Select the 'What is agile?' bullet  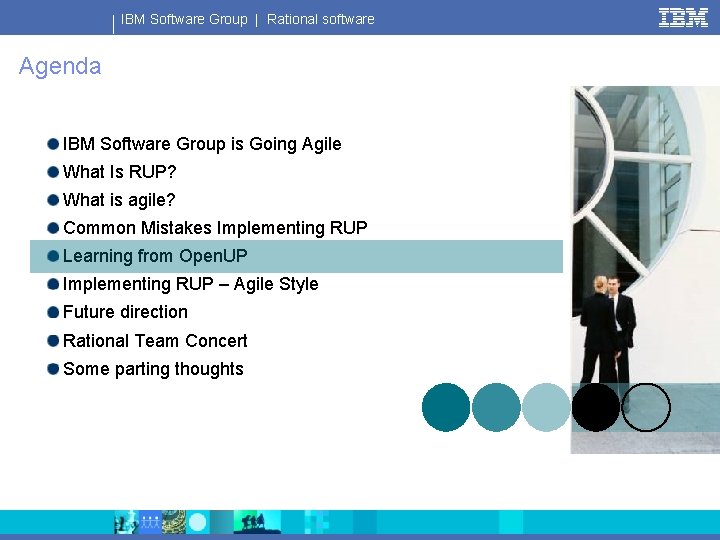tap(119, 200)
